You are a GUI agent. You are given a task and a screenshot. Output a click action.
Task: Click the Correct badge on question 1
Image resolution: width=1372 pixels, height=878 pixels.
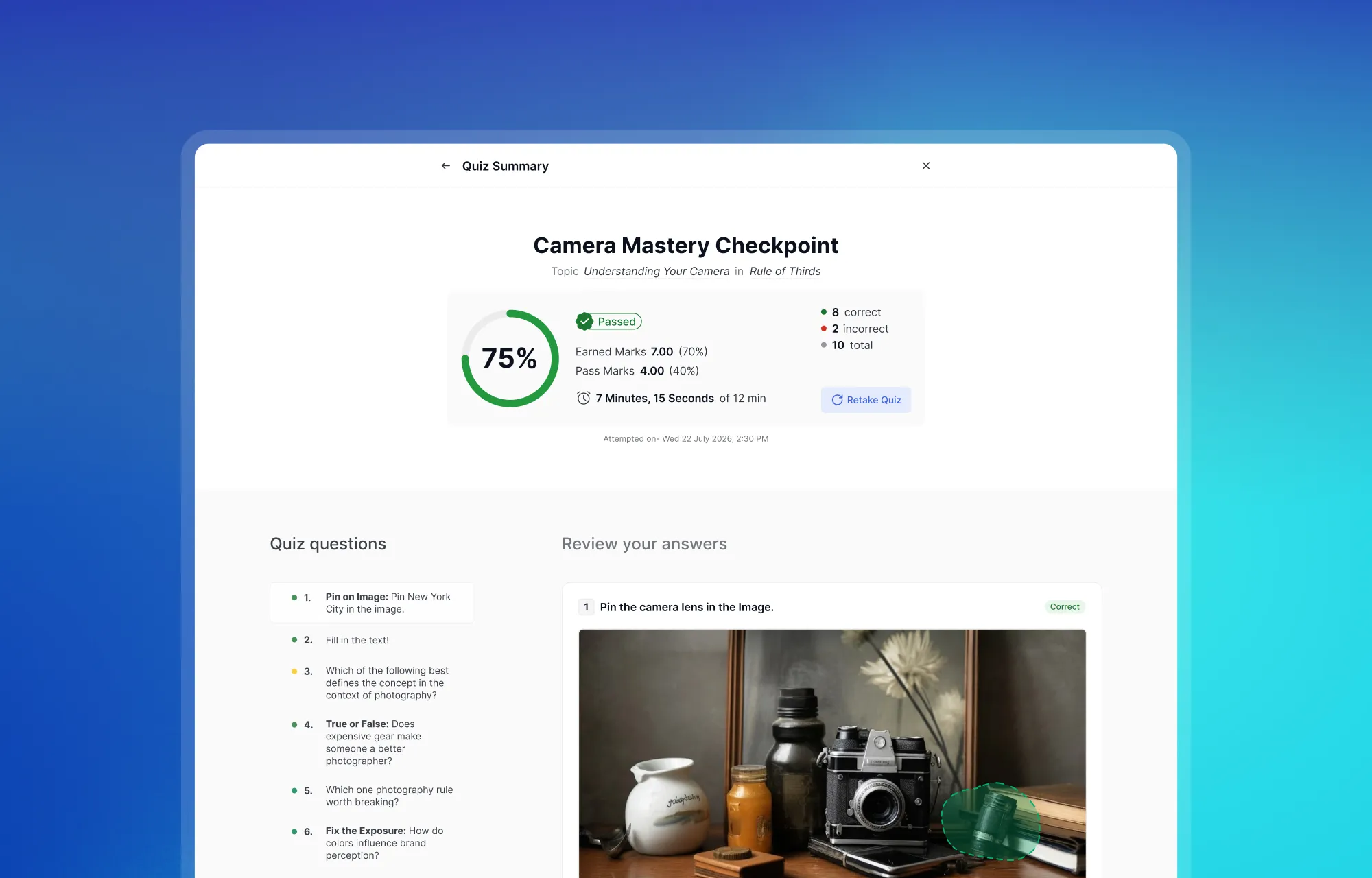click(1065, 607)
